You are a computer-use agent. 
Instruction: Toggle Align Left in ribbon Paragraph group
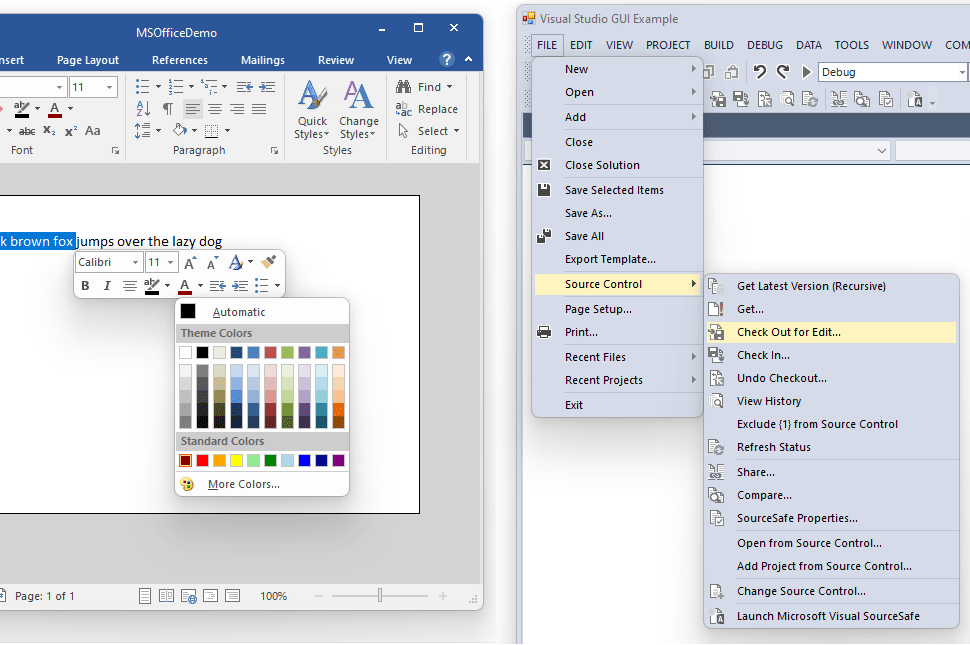(x=192, y=109)
